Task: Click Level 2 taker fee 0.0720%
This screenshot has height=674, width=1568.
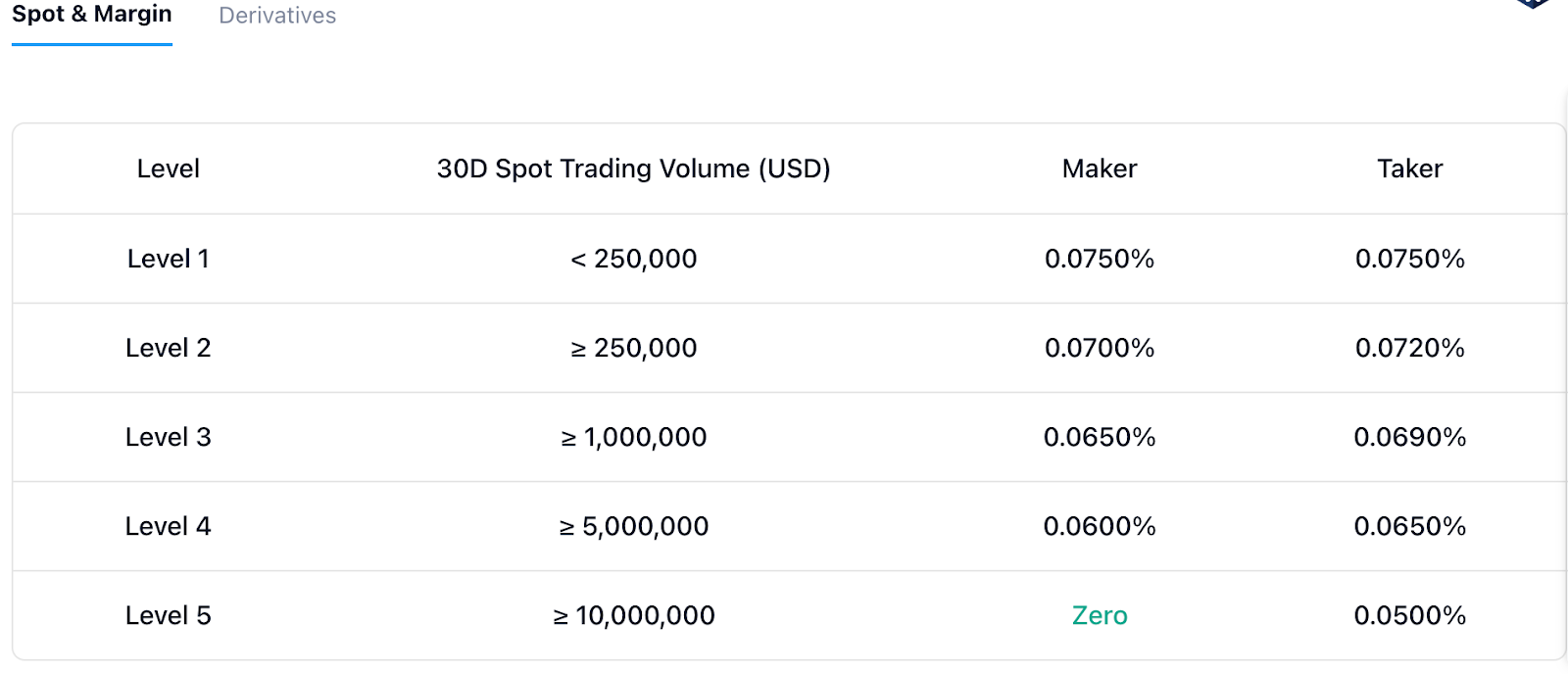Action: pos(1409,348)
